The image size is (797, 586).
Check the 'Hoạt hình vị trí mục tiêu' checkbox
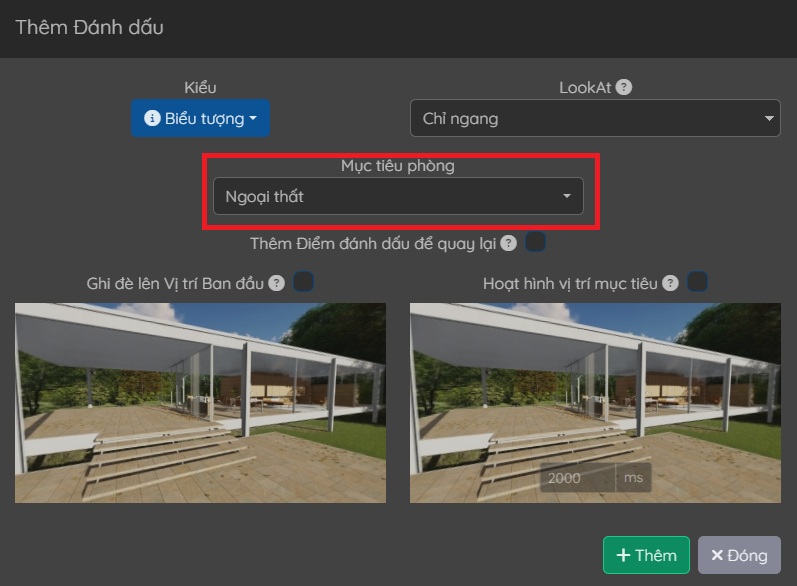(697, 283)
